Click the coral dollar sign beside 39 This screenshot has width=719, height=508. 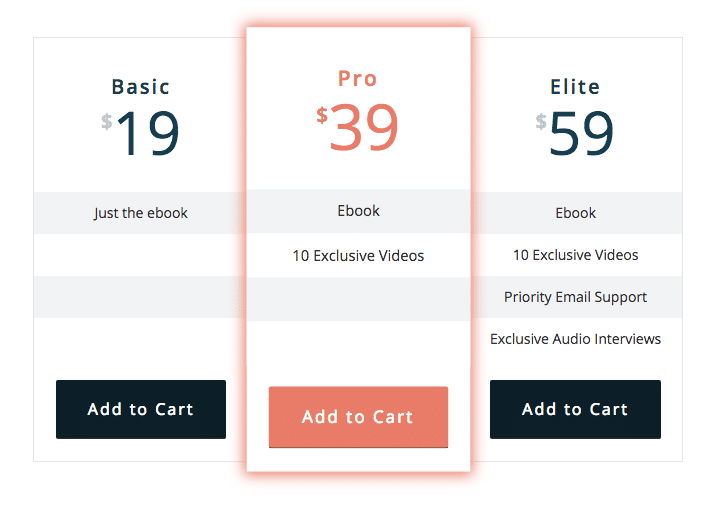(x=322, y=115)
